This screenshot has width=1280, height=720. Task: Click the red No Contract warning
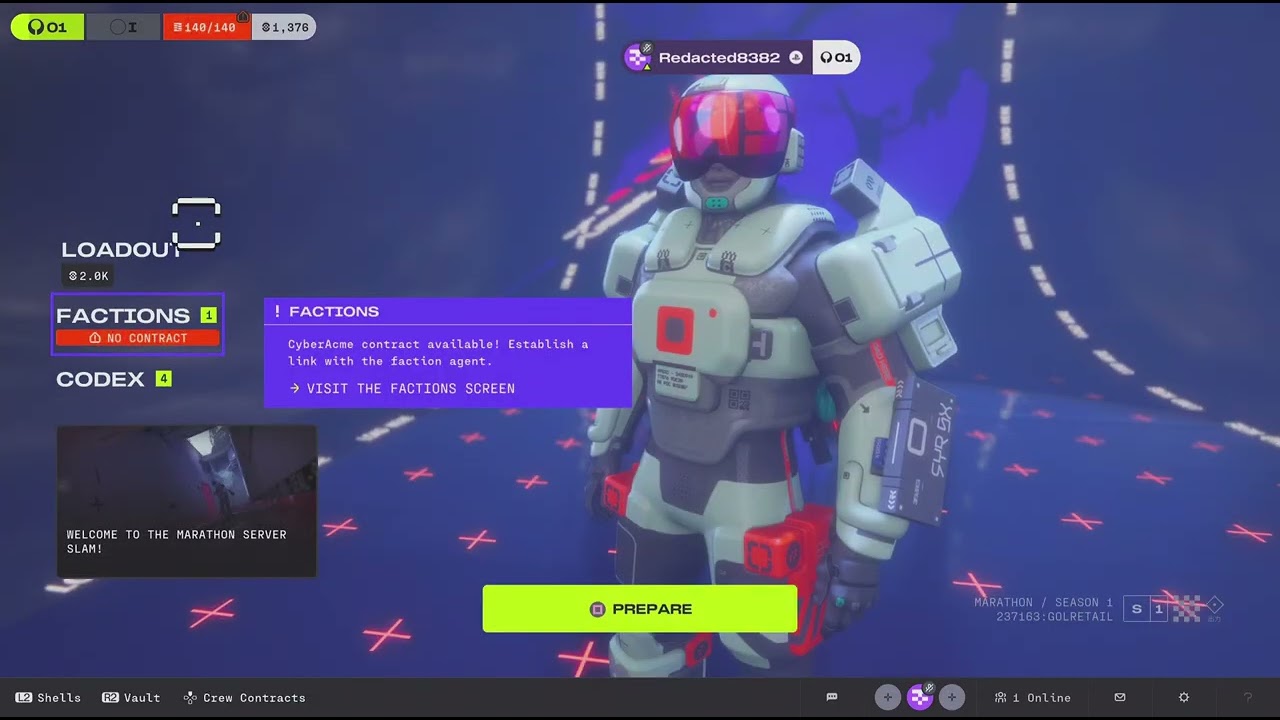click(x=138, y=338)
